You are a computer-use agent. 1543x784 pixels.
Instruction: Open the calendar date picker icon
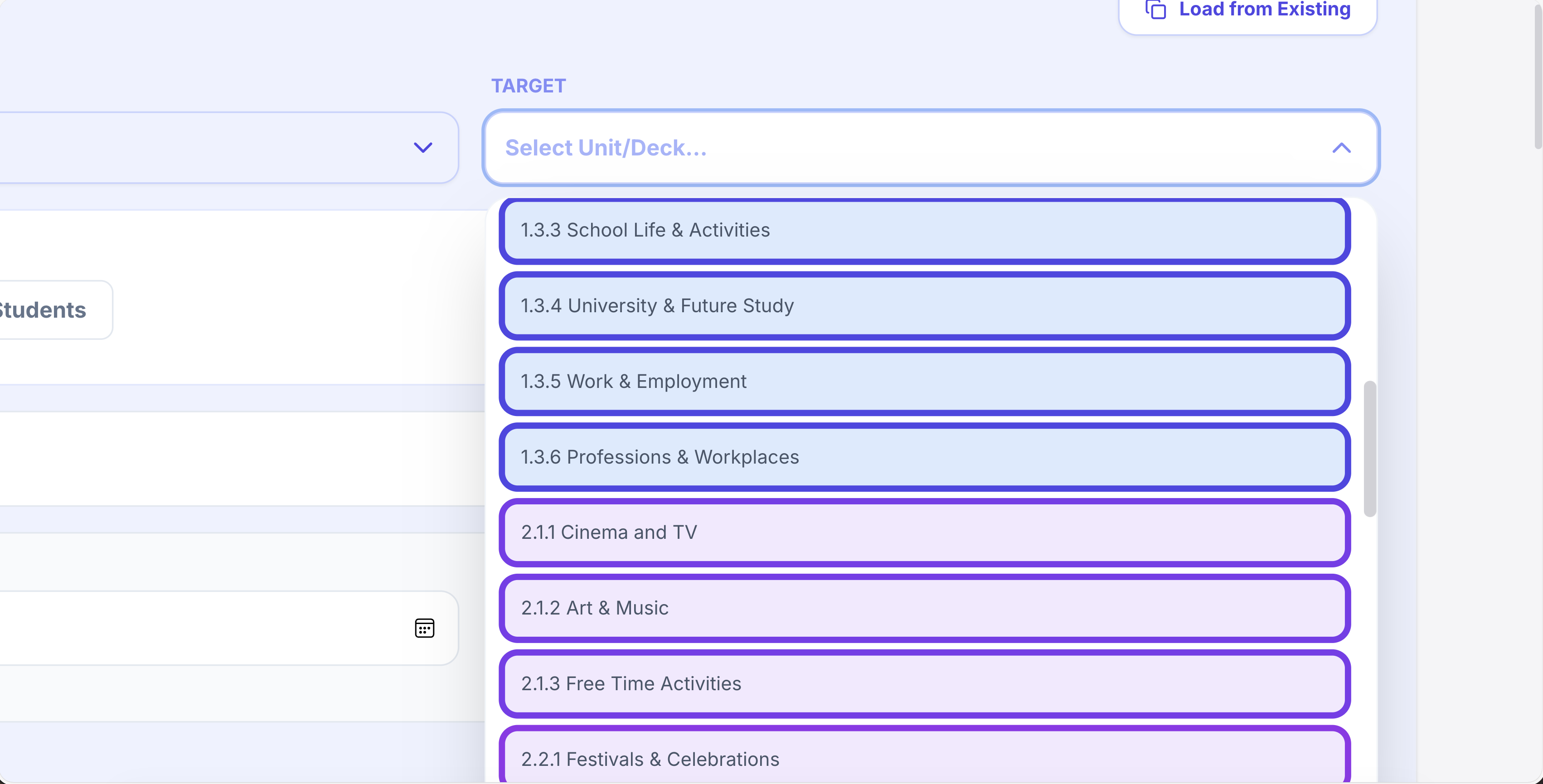point(424,628)
